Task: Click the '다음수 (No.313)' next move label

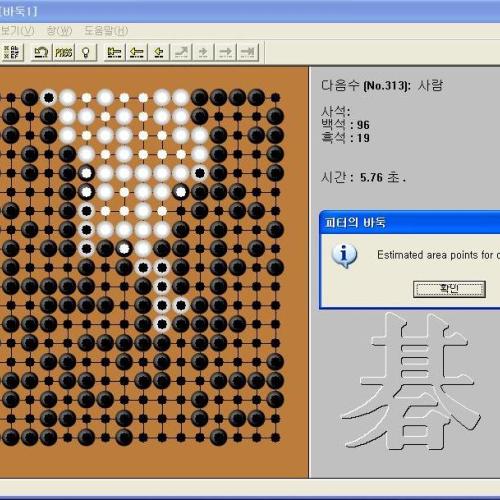Action: (x=366, y=86)
